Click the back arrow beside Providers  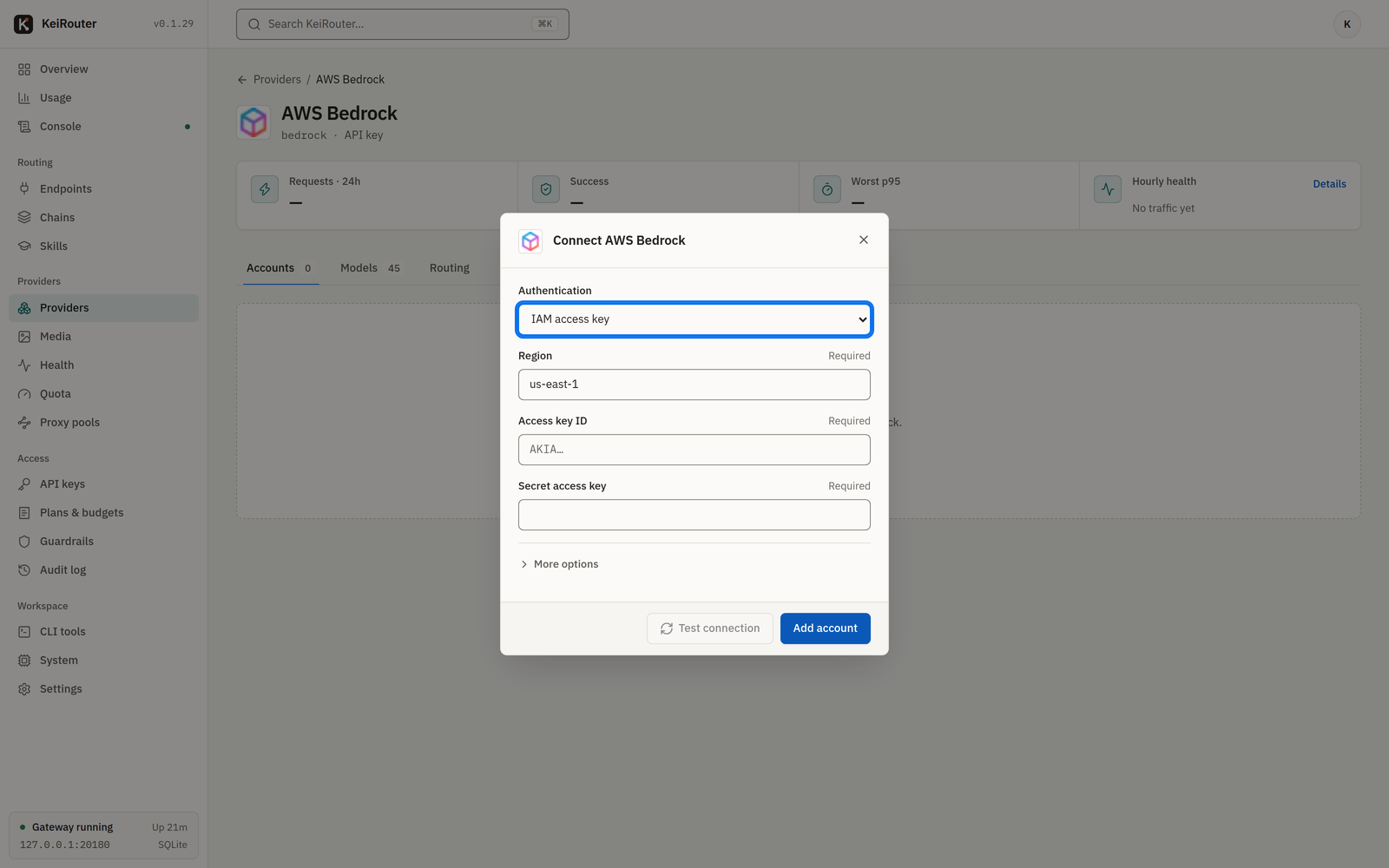[242, 80]
